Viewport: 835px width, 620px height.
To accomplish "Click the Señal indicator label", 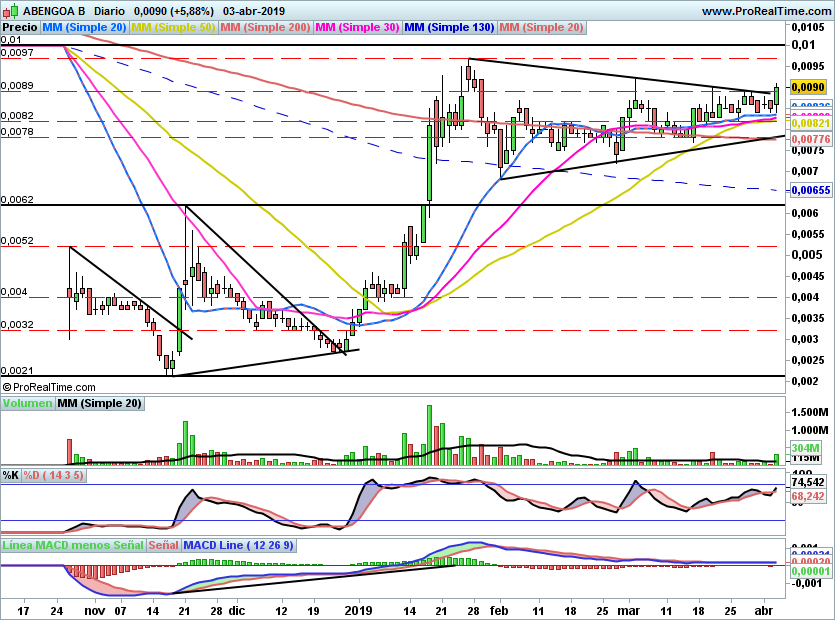I will pyautogui.click(x=163, y=545).
